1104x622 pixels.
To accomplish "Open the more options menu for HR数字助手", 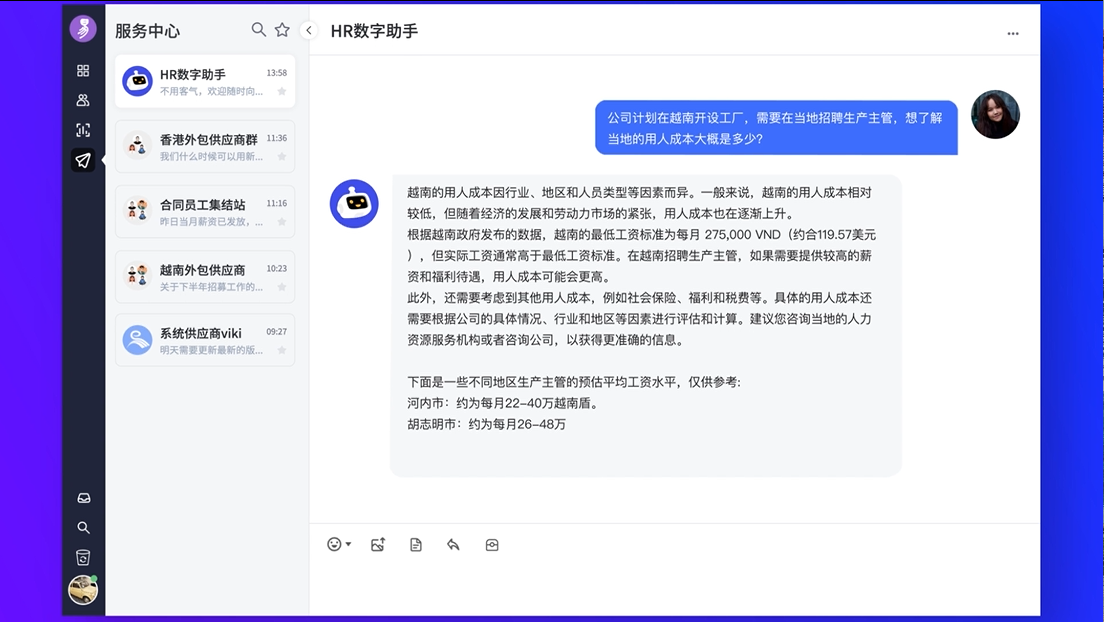I will (1012, 32).
